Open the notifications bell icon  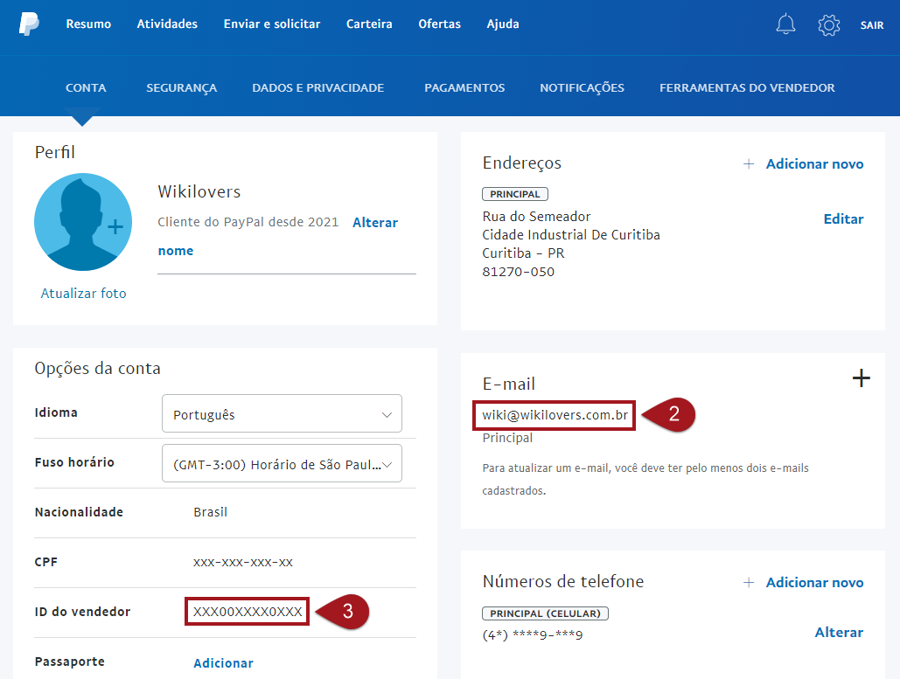coord(786,25)
